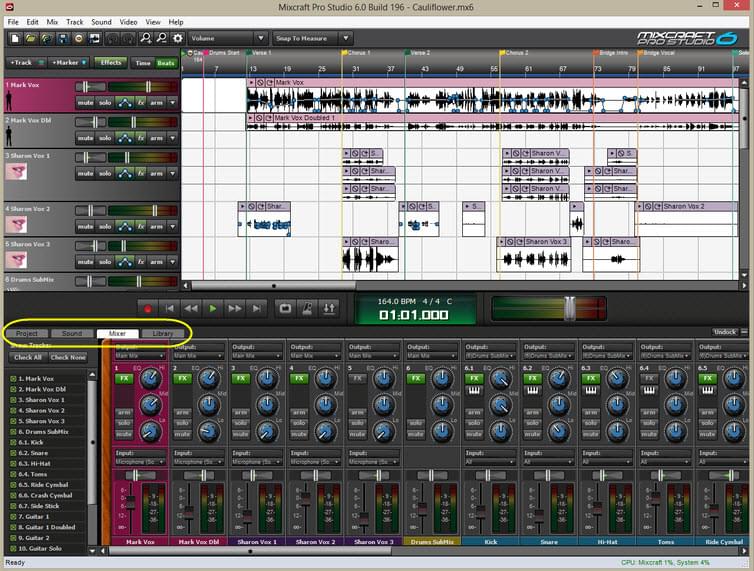The width and height of the screenshot is (754, 571).
Task: Open the Video menu
Action: pos(128,22)
